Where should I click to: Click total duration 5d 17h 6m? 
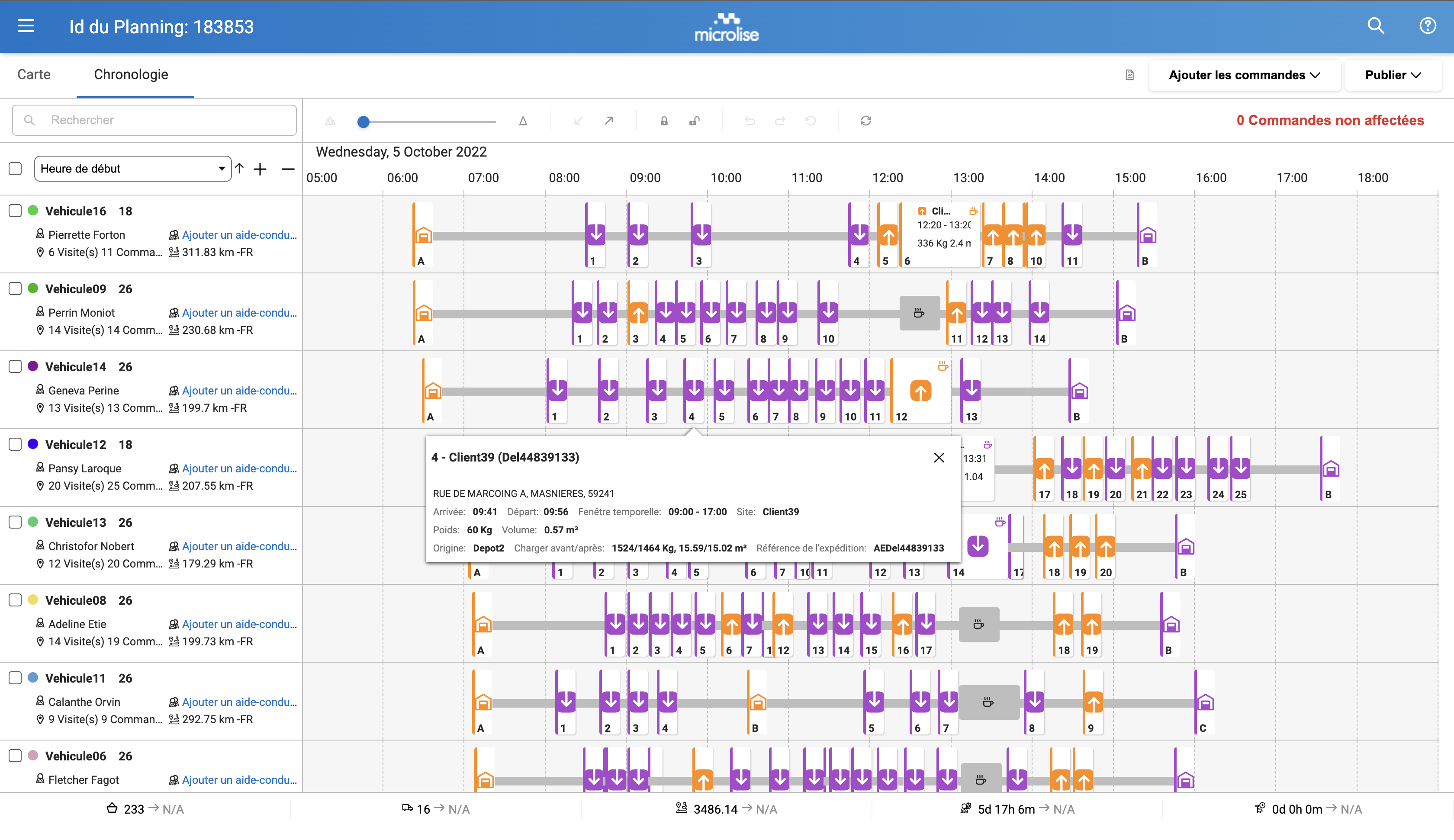[1006, 809]
